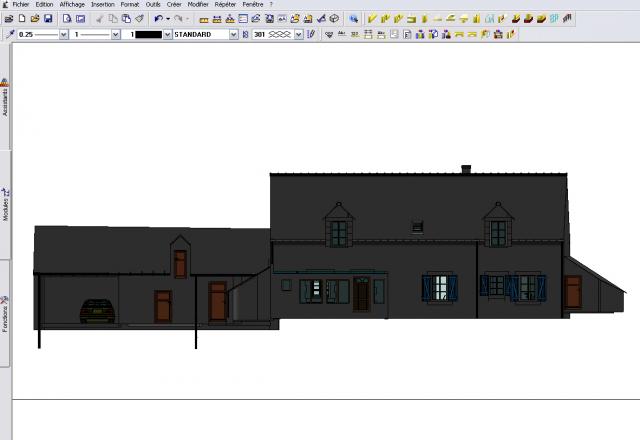Click the Paste clipboard icon
Screen dimensions: 640x440
pos(126,18)
